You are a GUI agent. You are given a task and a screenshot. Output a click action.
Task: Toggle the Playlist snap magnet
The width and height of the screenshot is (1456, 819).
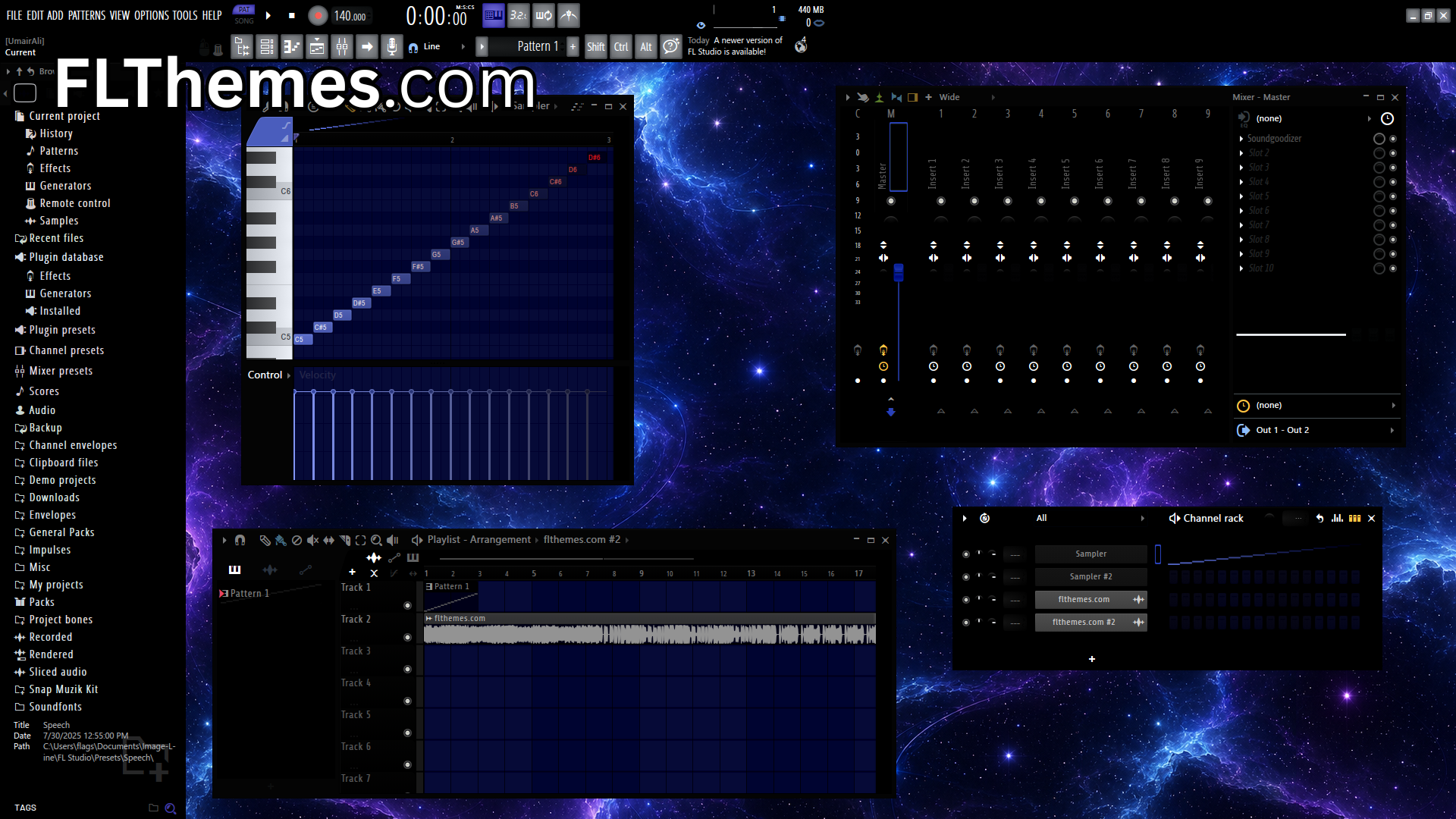click(x=240, y=540)
